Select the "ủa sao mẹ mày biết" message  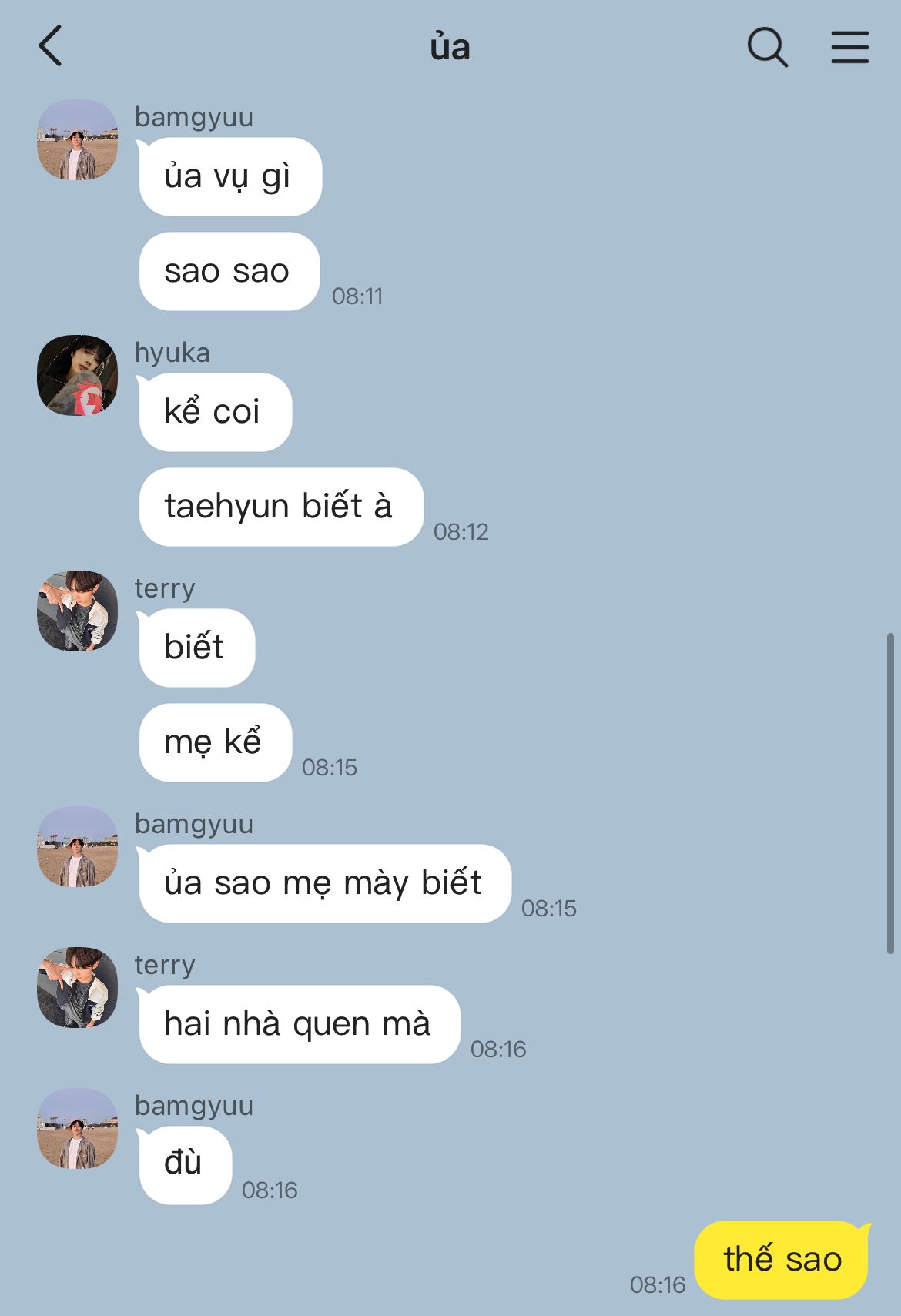point(324,883)
